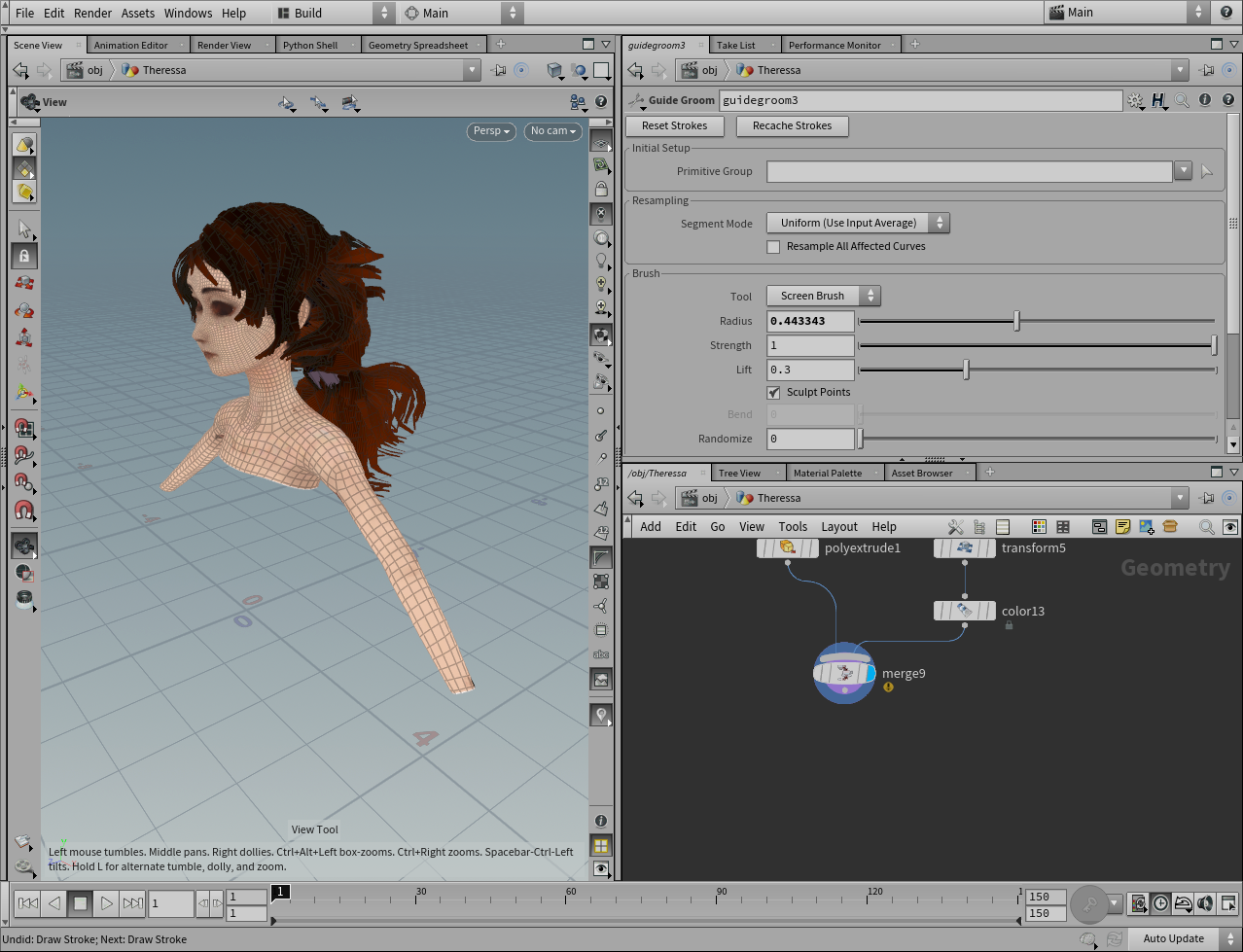This screenshot has width=1243, height=952.
Task: Select the color13 node
Action: click(965, 611)
